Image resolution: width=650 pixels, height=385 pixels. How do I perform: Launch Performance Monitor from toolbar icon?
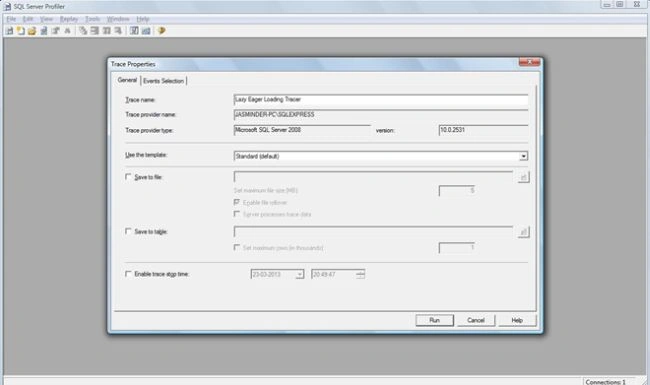tap(146, 31)
